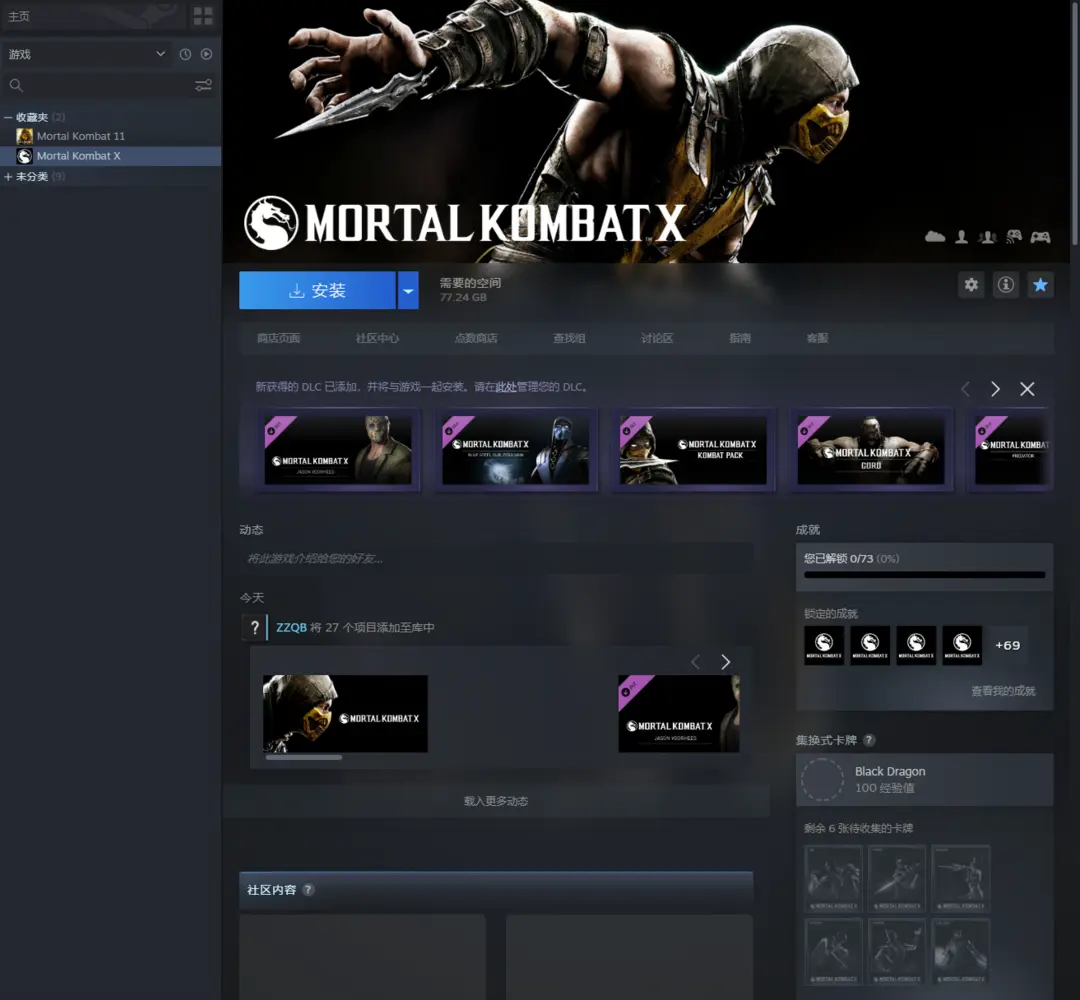Click the remote play feature icon

click(1013, 237)
